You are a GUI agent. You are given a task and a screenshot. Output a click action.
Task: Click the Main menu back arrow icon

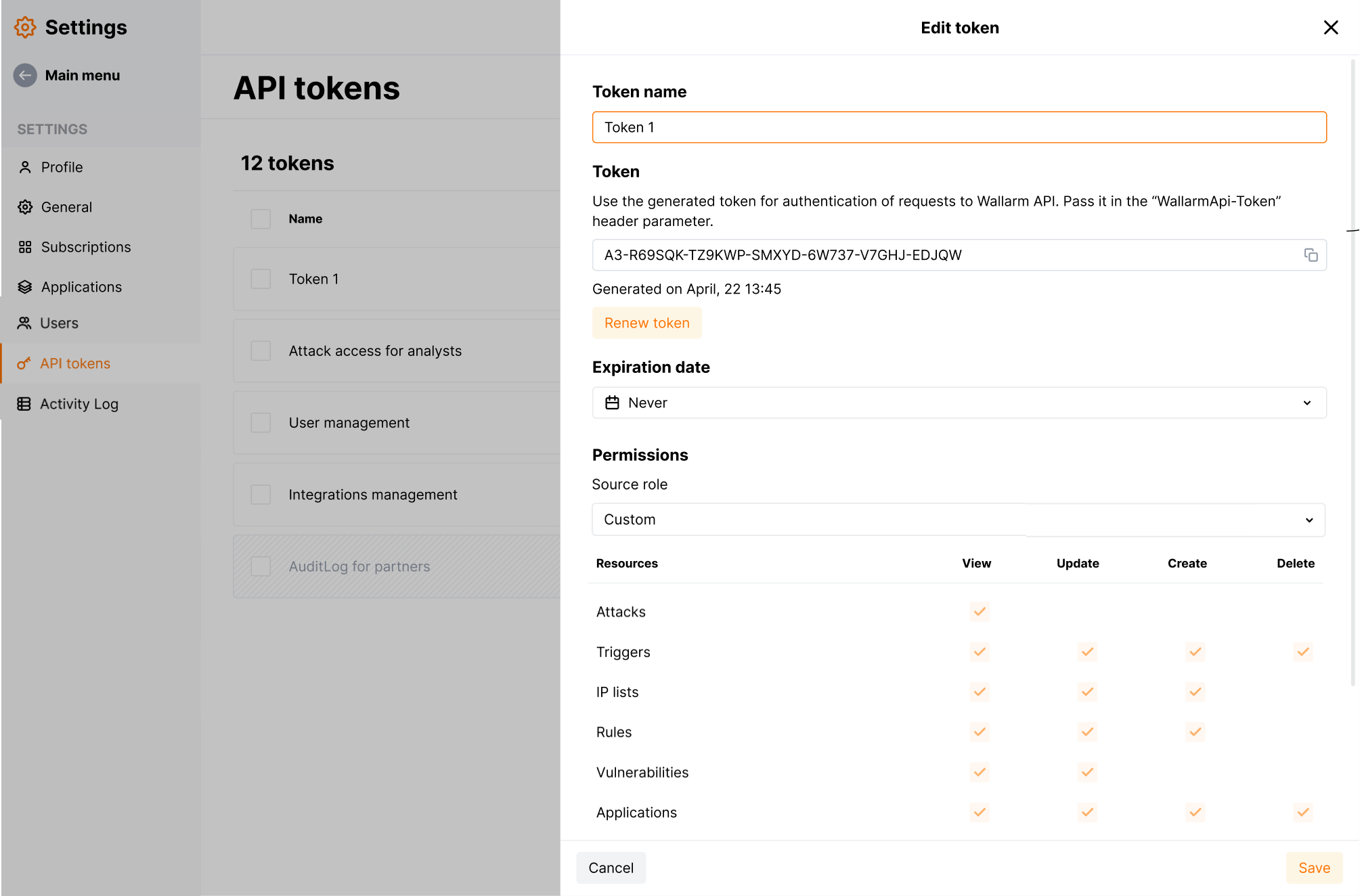[25, 75]
